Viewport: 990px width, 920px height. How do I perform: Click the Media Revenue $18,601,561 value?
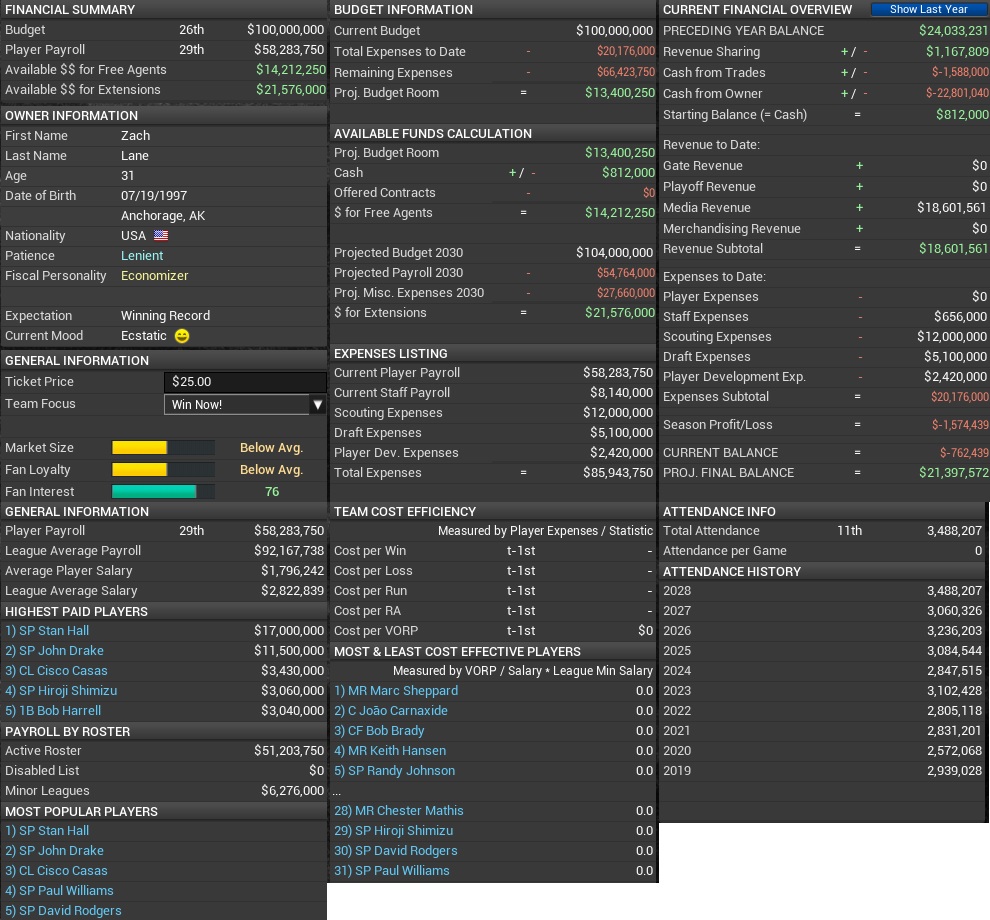coord(951,208)
